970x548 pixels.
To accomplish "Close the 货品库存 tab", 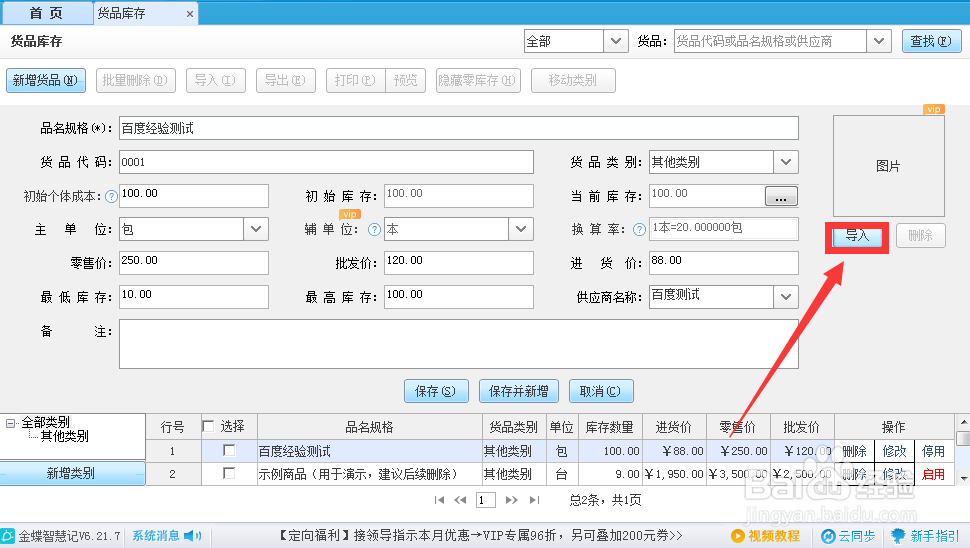I will pyautogui.click(x=190, y=14).
